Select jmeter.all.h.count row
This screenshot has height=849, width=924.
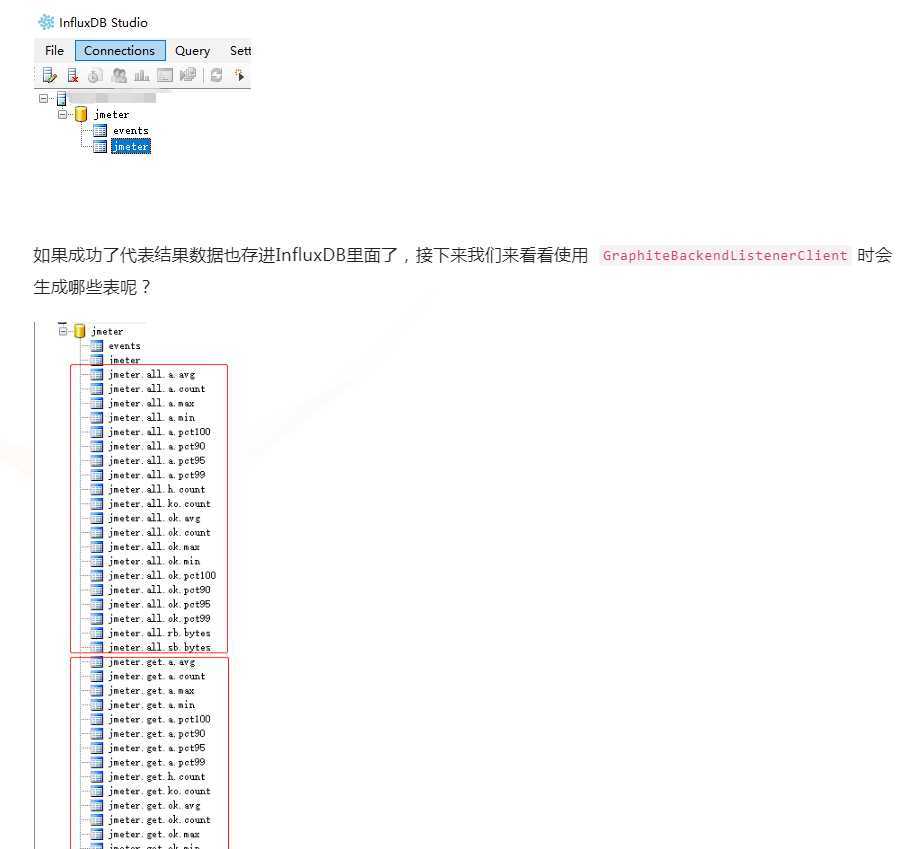[x=157, y=490]
